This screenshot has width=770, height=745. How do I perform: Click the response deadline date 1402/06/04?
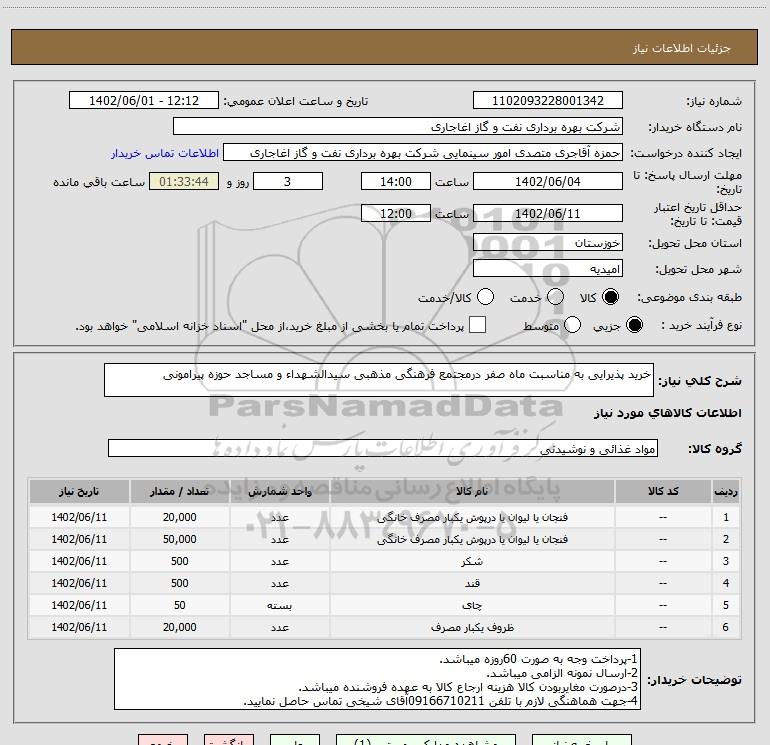pyautogui.click(x=548, y=181)
